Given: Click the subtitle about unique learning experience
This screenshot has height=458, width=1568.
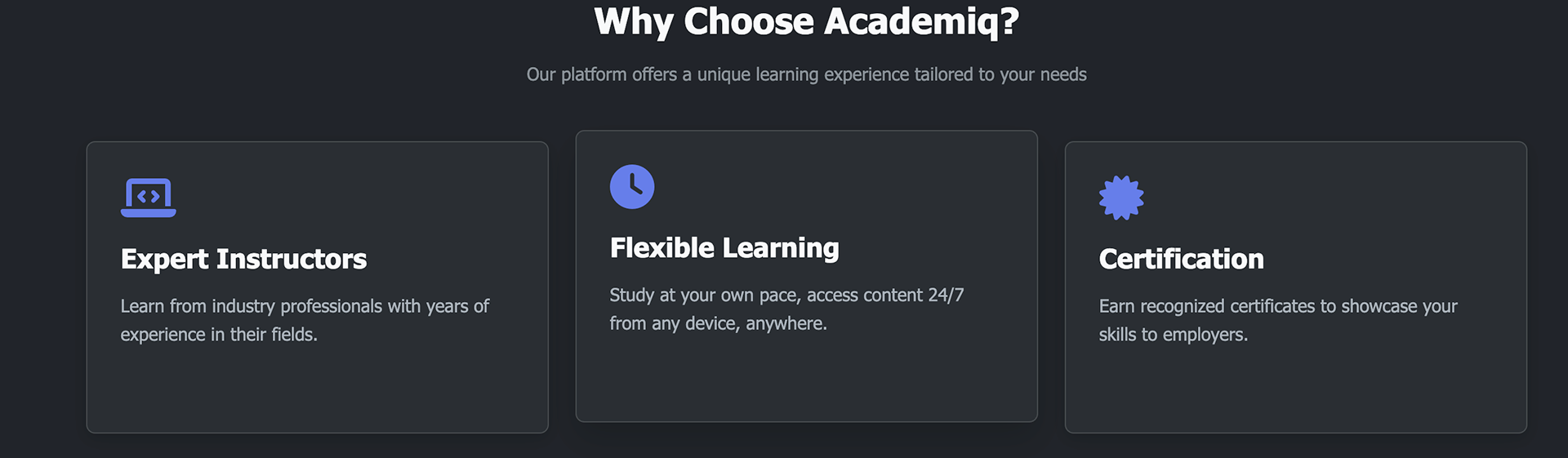Looking at the screenshot, I should point(806,74).
